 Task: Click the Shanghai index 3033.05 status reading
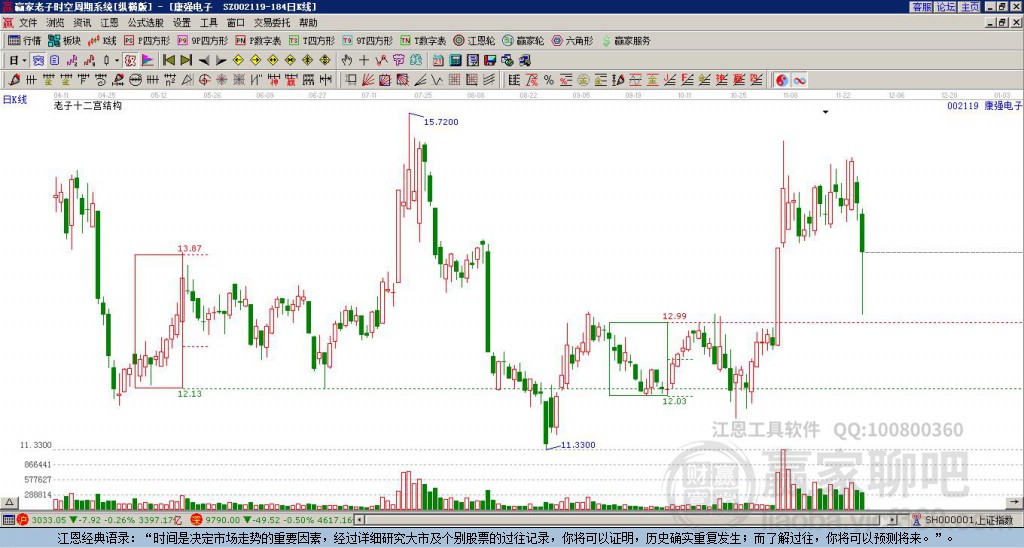point(49,520)
